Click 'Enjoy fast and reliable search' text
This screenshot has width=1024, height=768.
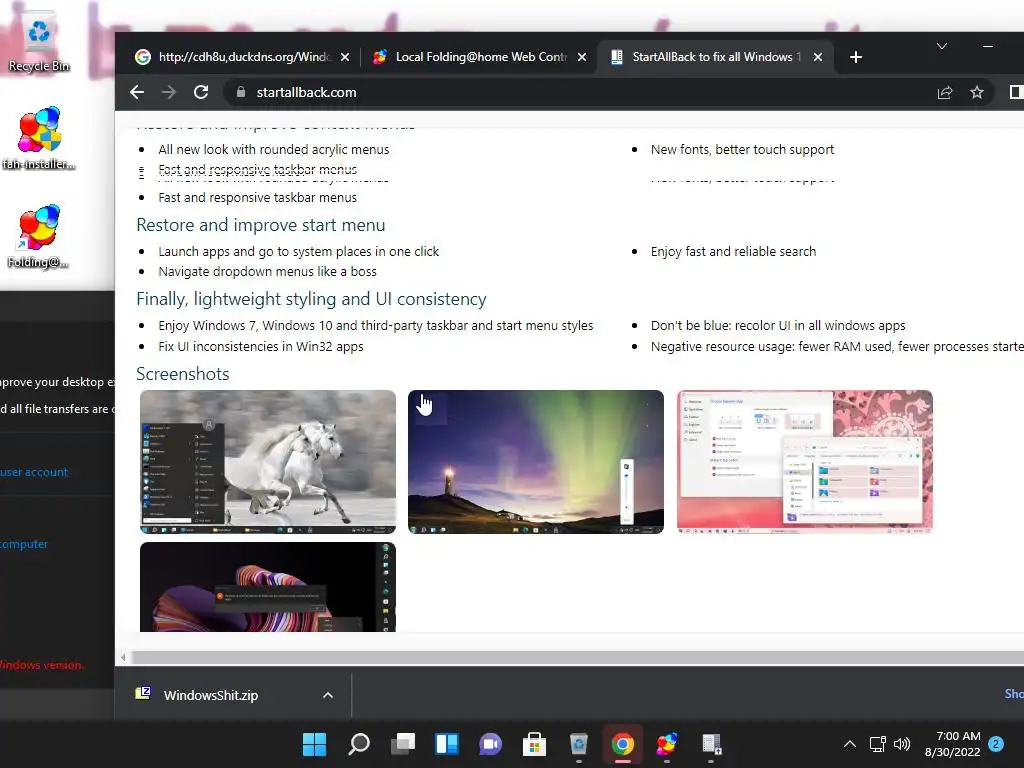click(733, 251)
